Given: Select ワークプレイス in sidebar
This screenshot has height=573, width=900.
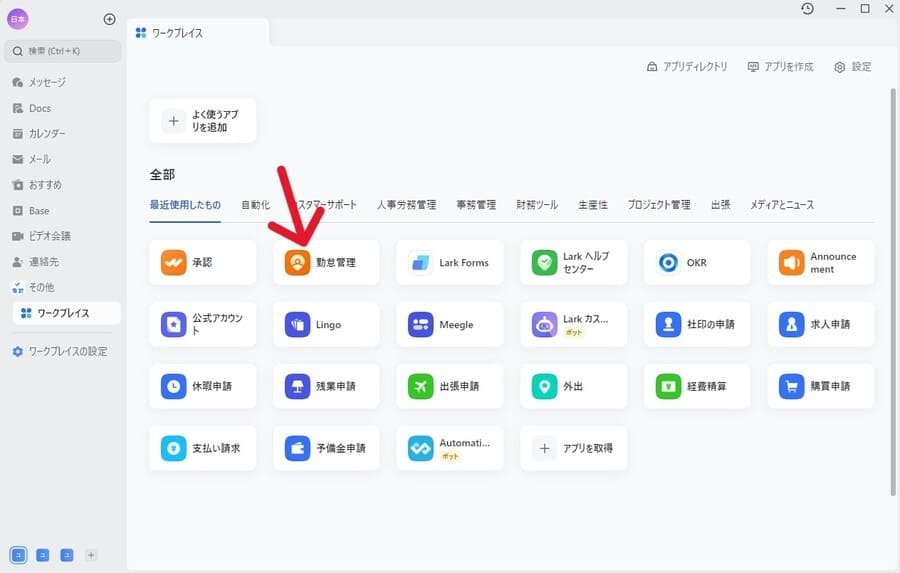Looking at the screenshot, I should (67, 313).
